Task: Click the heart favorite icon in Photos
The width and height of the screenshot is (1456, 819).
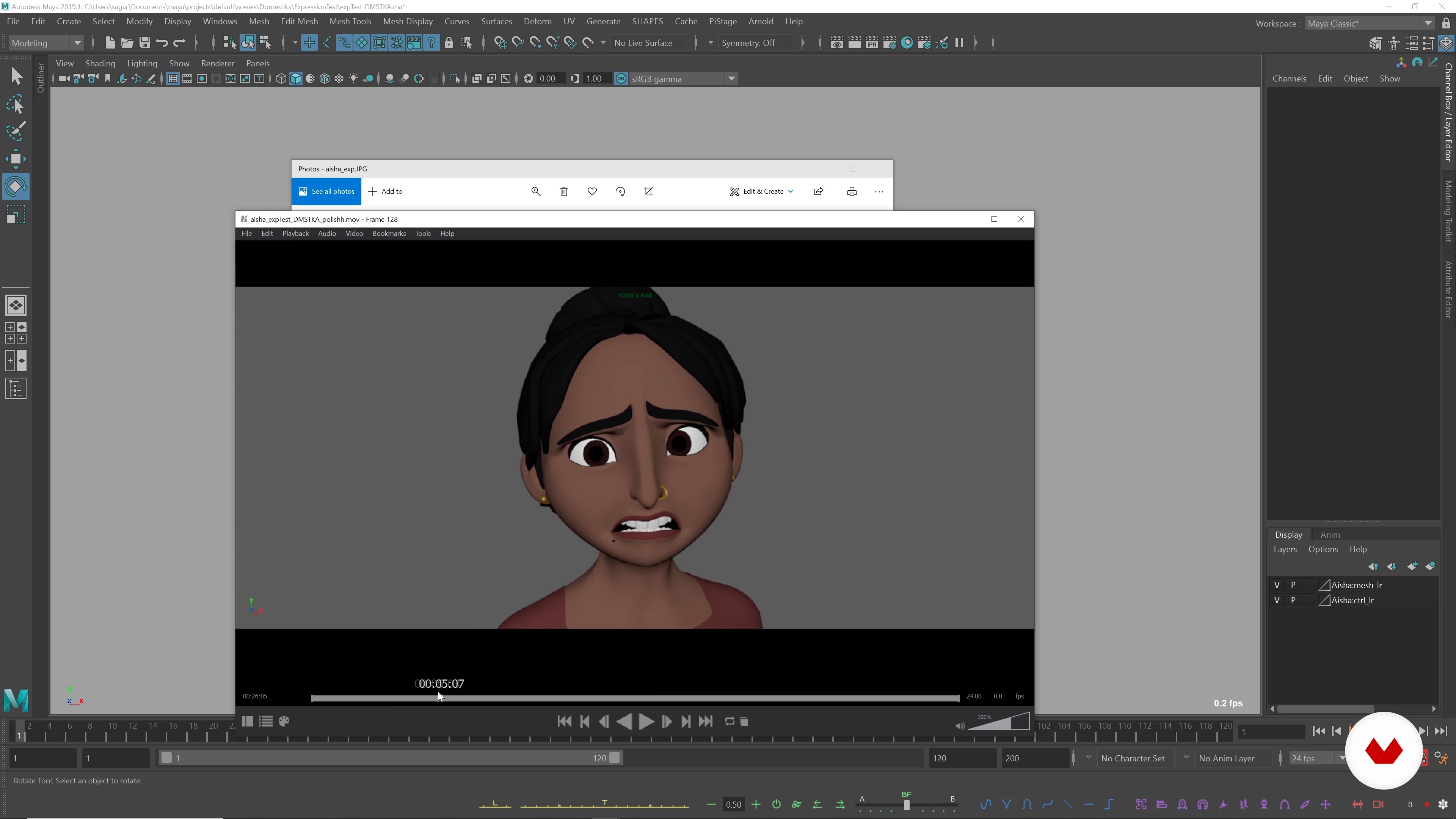Action: pyautogui.click(x=592, y=191)
